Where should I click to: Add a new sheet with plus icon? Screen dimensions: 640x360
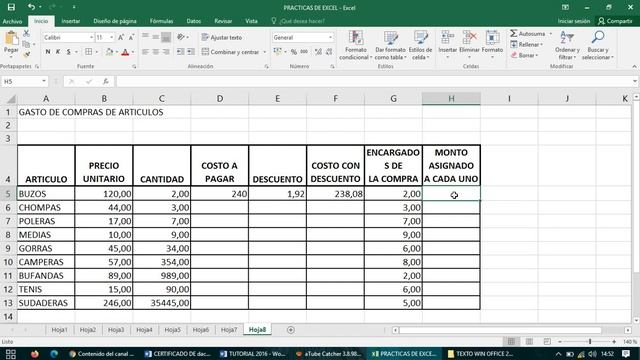point(291,330)
